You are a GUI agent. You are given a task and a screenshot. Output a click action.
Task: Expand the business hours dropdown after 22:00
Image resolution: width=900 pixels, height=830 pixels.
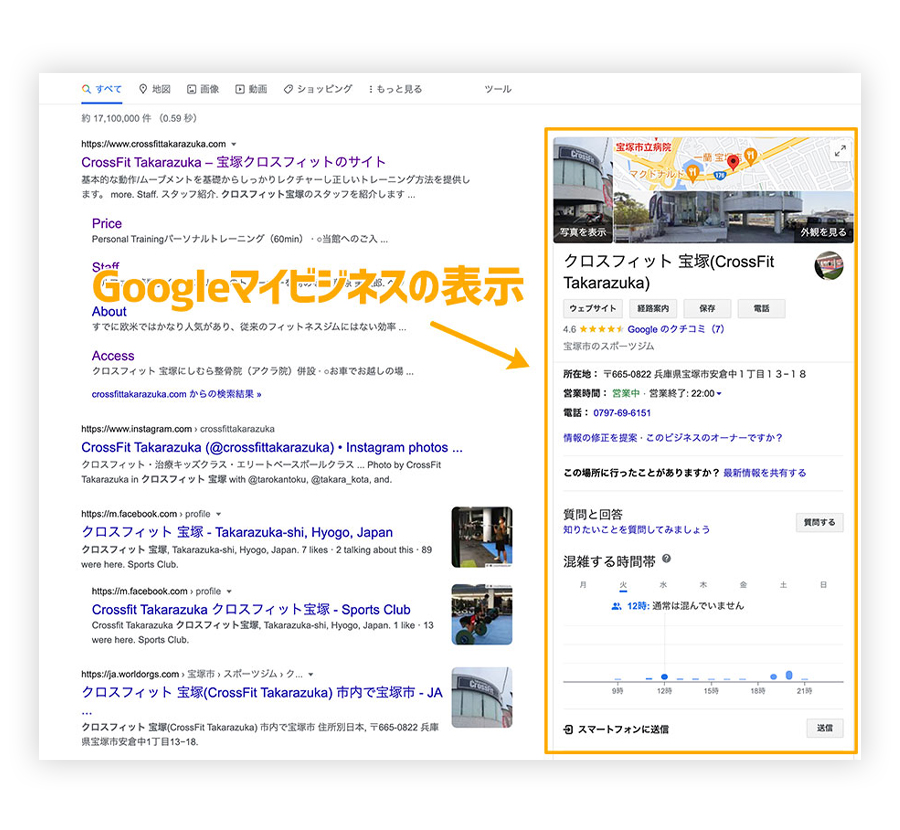[x=719, y=394]
